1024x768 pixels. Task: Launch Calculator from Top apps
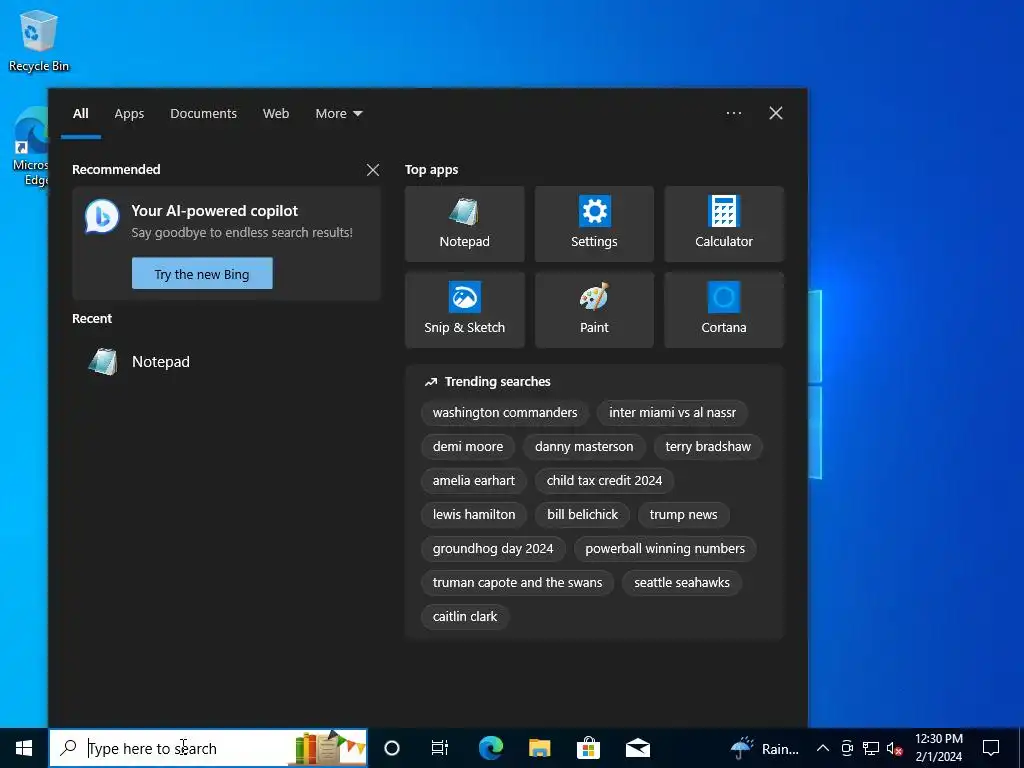point(724,224)
